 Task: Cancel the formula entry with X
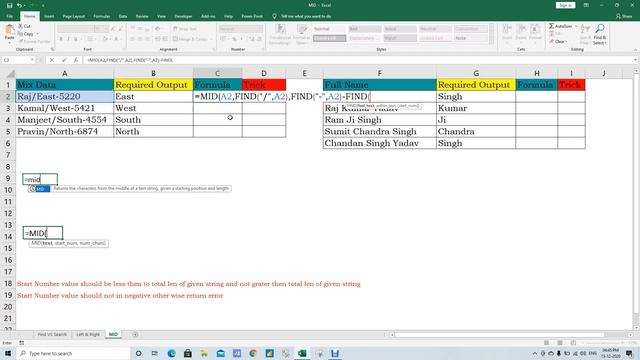(x=52, y=60)
